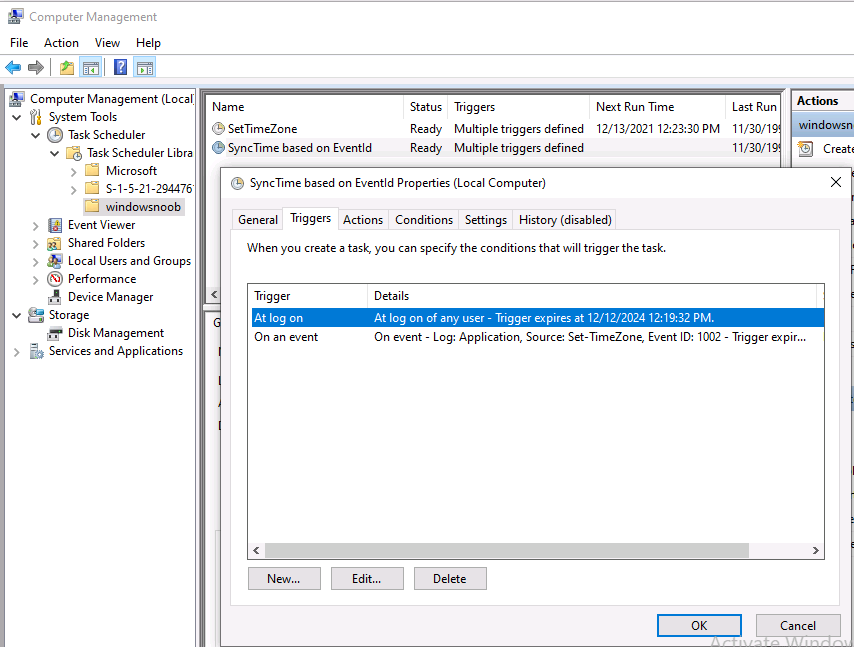This screenshot has width=854, height=647.
Task: Click the Trigger column header in trigger list
Action: (x=308, y=296)
